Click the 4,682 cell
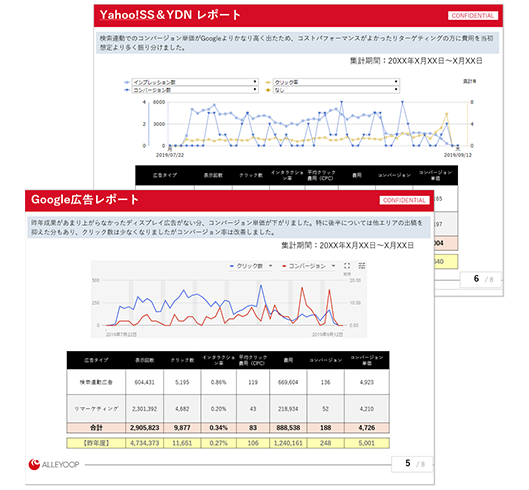 182,409
